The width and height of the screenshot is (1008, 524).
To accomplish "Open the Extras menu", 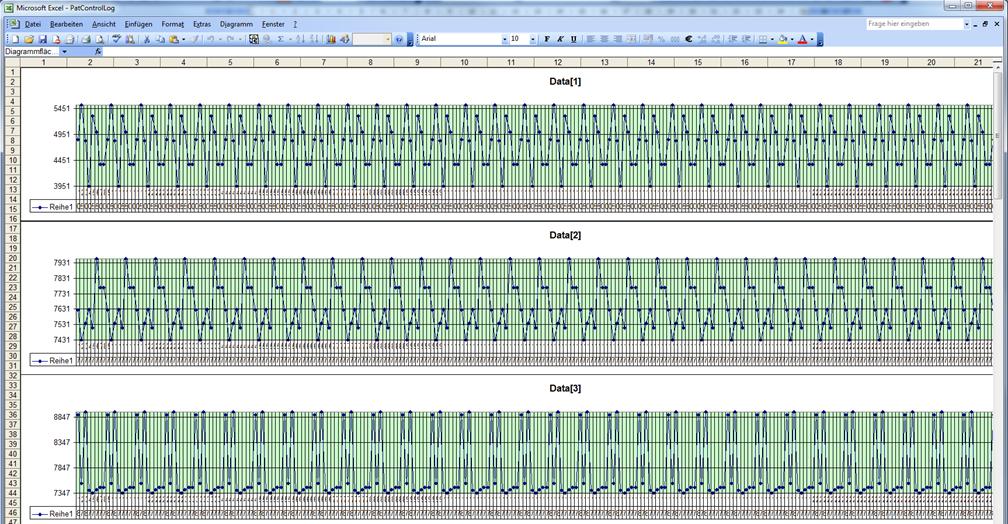I will tap(202, 24).
